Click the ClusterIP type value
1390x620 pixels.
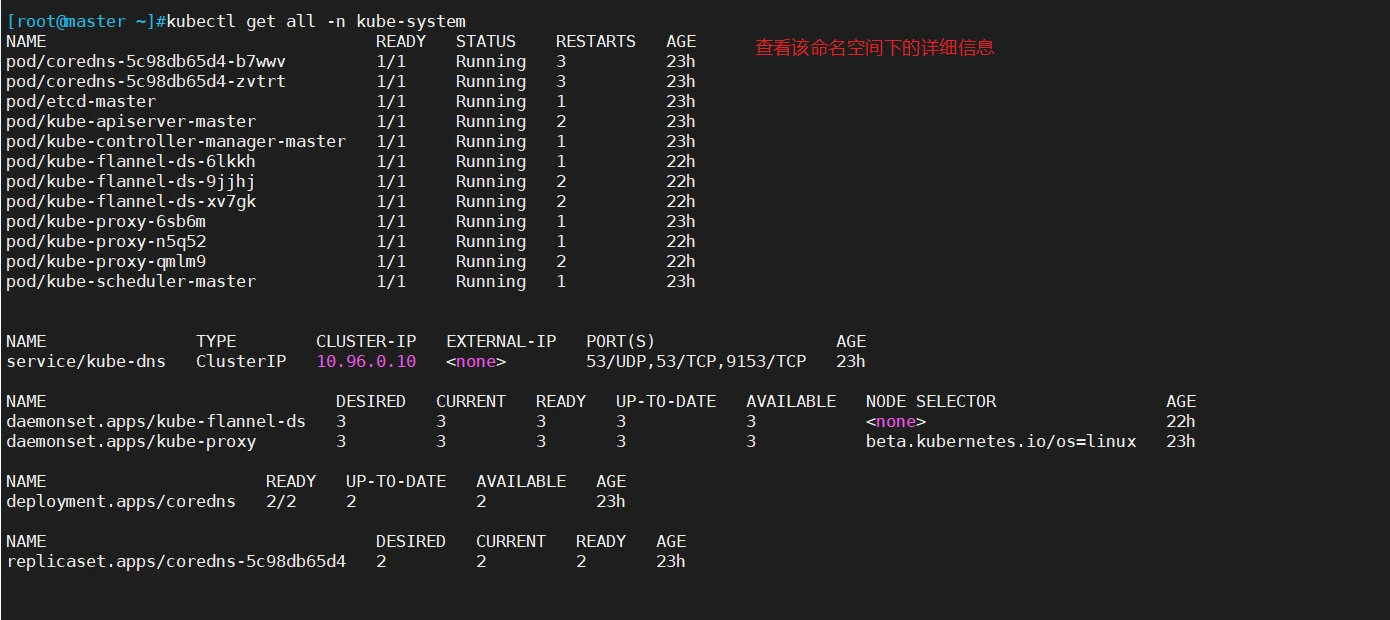[241, 361]
